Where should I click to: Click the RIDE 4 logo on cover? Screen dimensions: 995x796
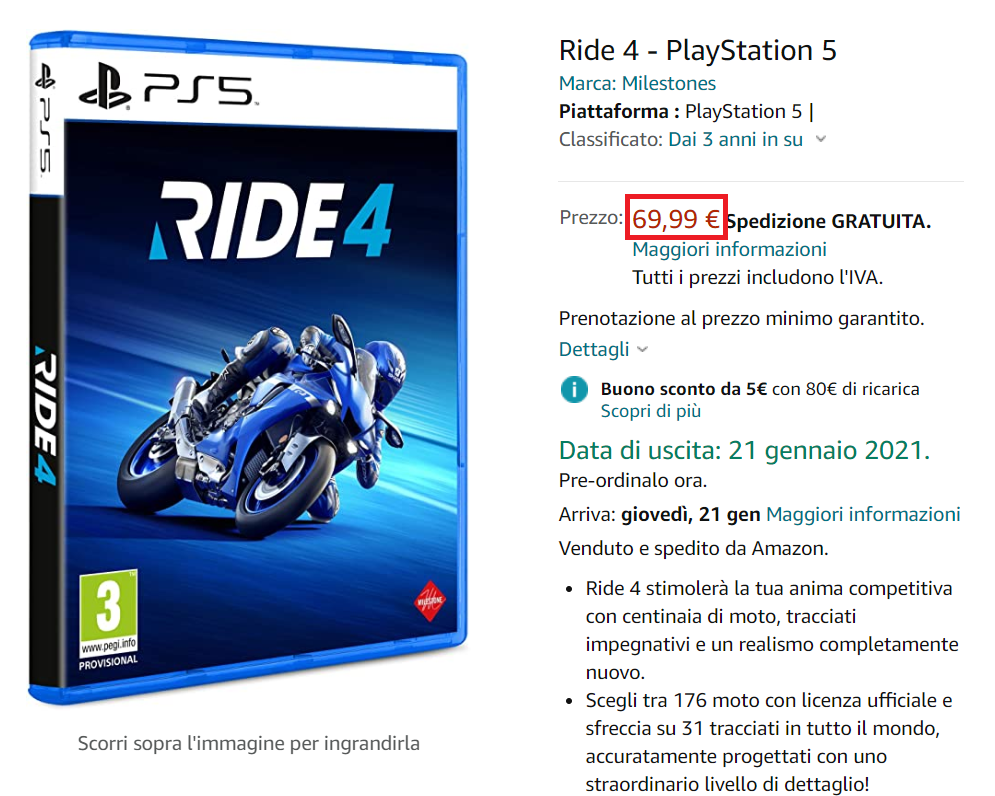pyautogui.click(x=273, y=221)
